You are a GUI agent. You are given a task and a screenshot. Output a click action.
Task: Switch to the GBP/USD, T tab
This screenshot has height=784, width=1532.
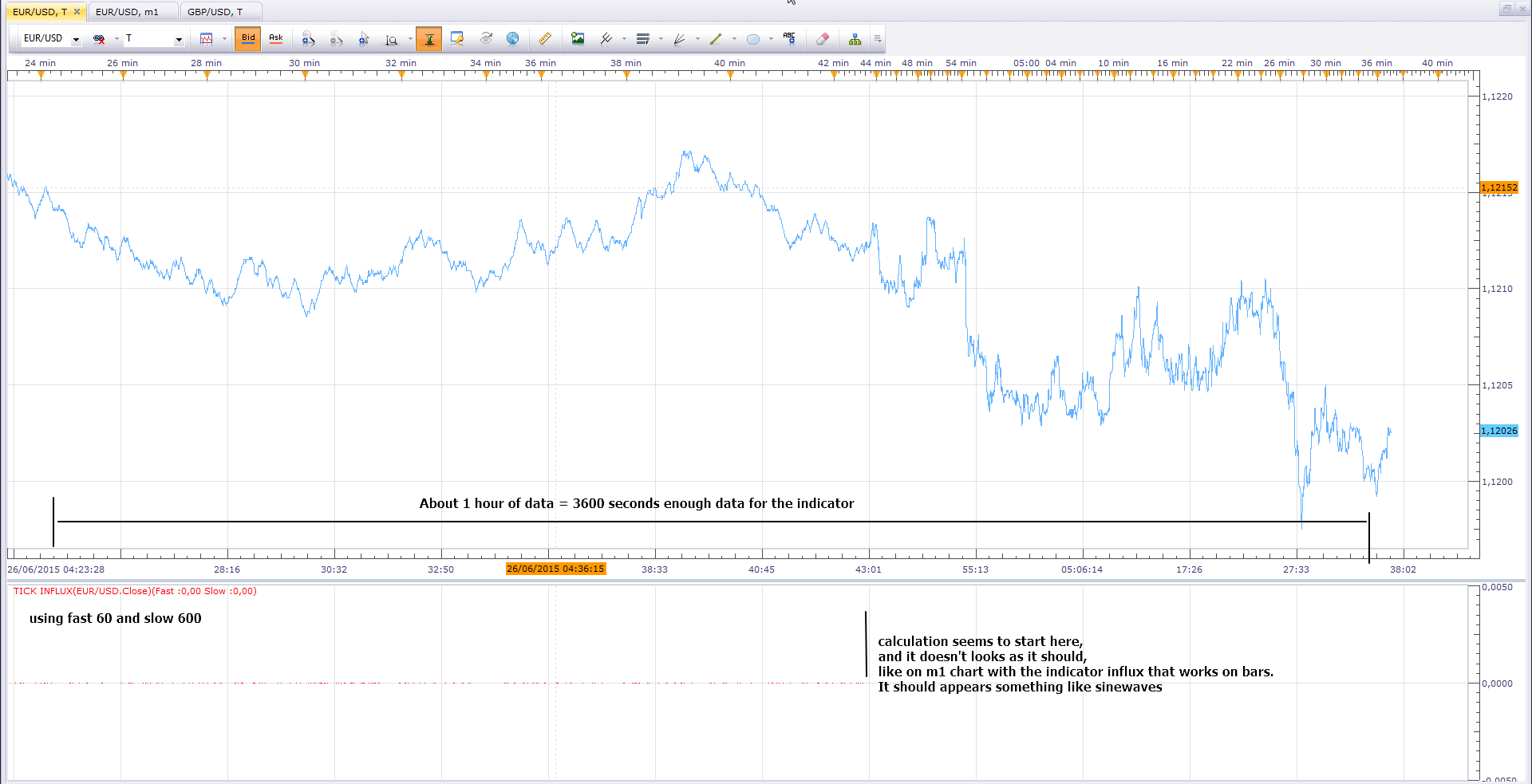(x=215, y=12)
